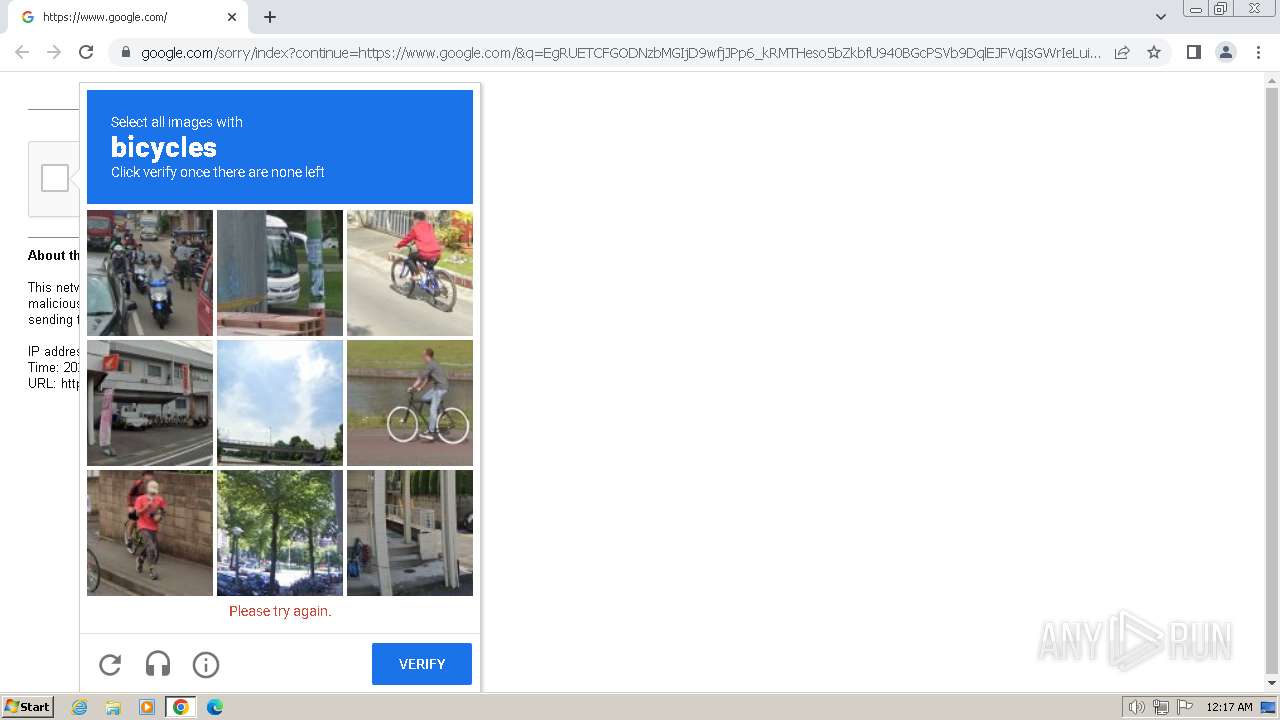Select tile with building and parked cars

150,403
